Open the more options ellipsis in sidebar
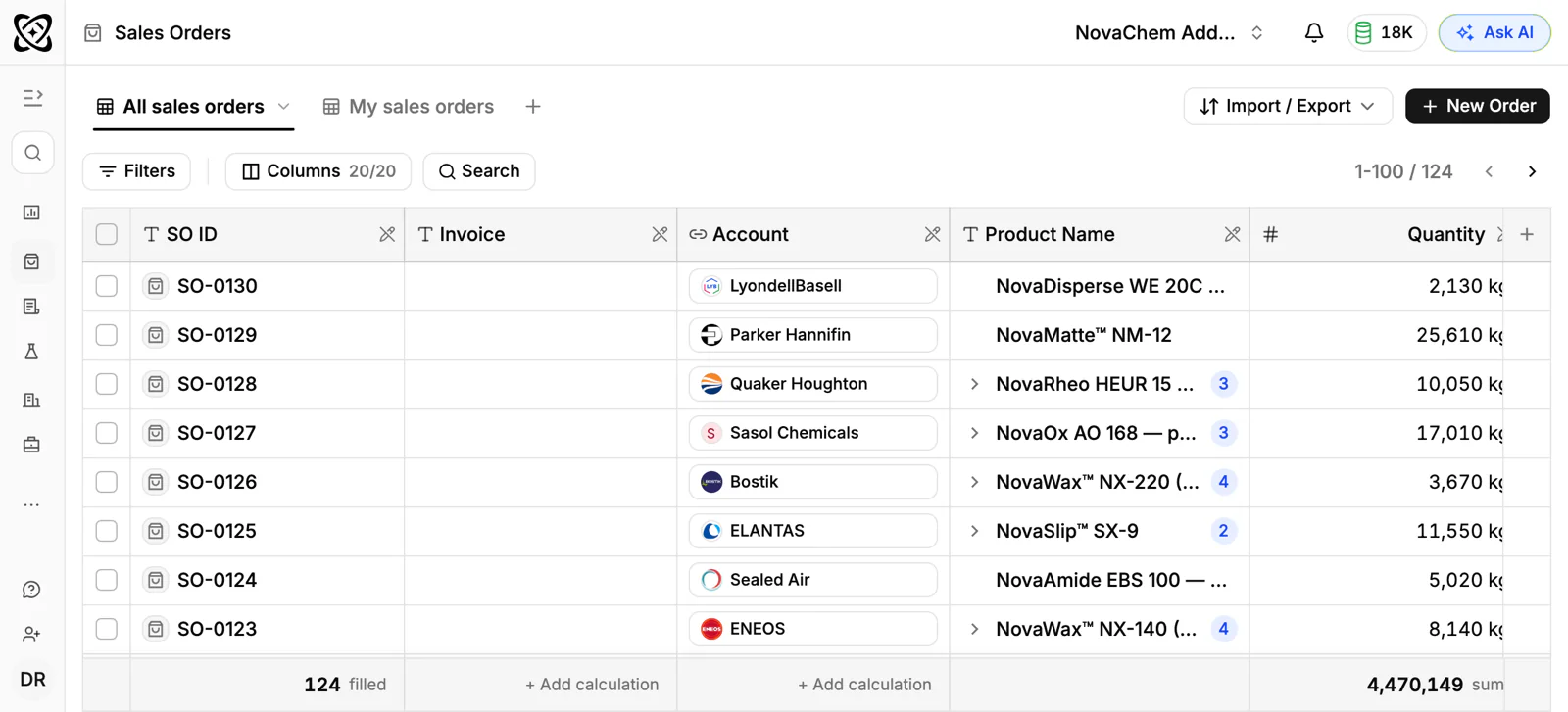This screenshot has height=712, width=1568. (x=32, y=505)
